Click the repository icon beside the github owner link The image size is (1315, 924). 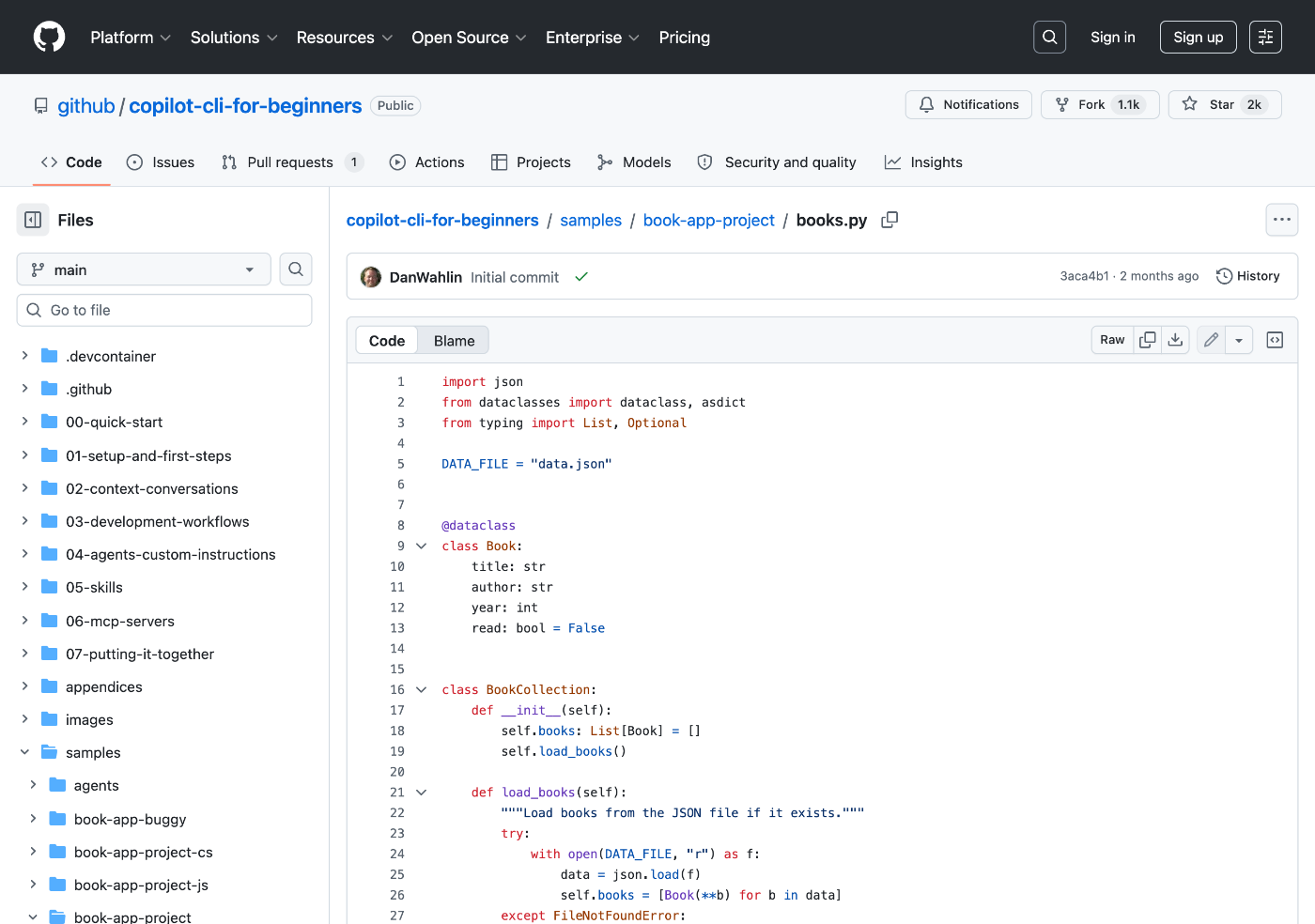41,106
